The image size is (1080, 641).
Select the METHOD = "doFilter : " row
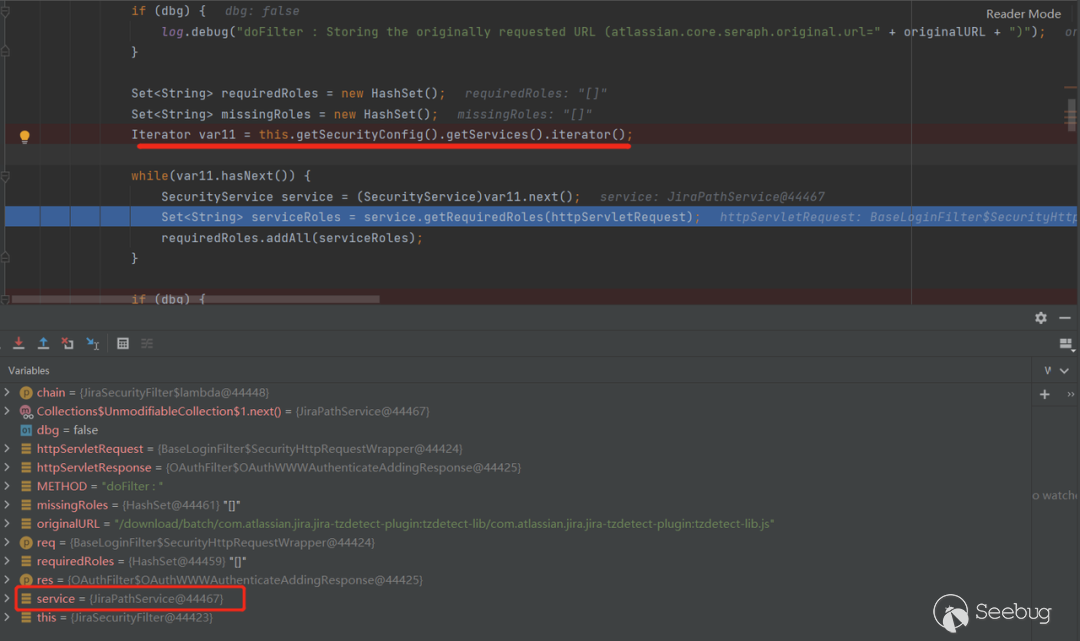515,486
